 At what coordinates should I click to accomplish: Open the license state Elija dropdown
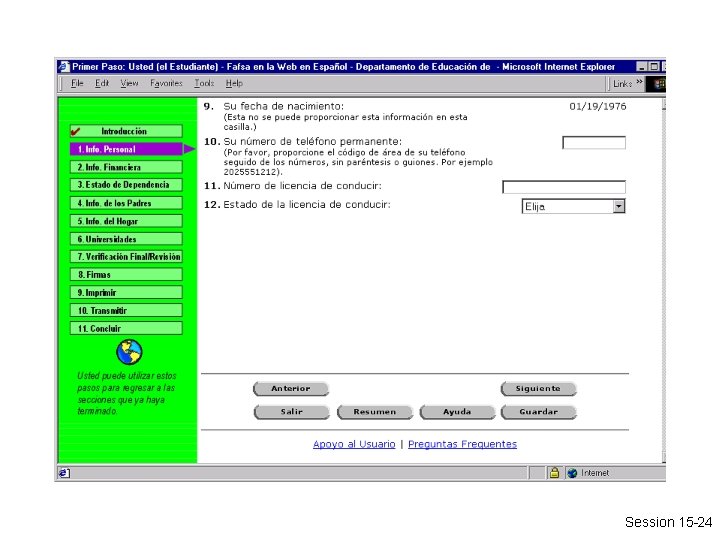574,207
